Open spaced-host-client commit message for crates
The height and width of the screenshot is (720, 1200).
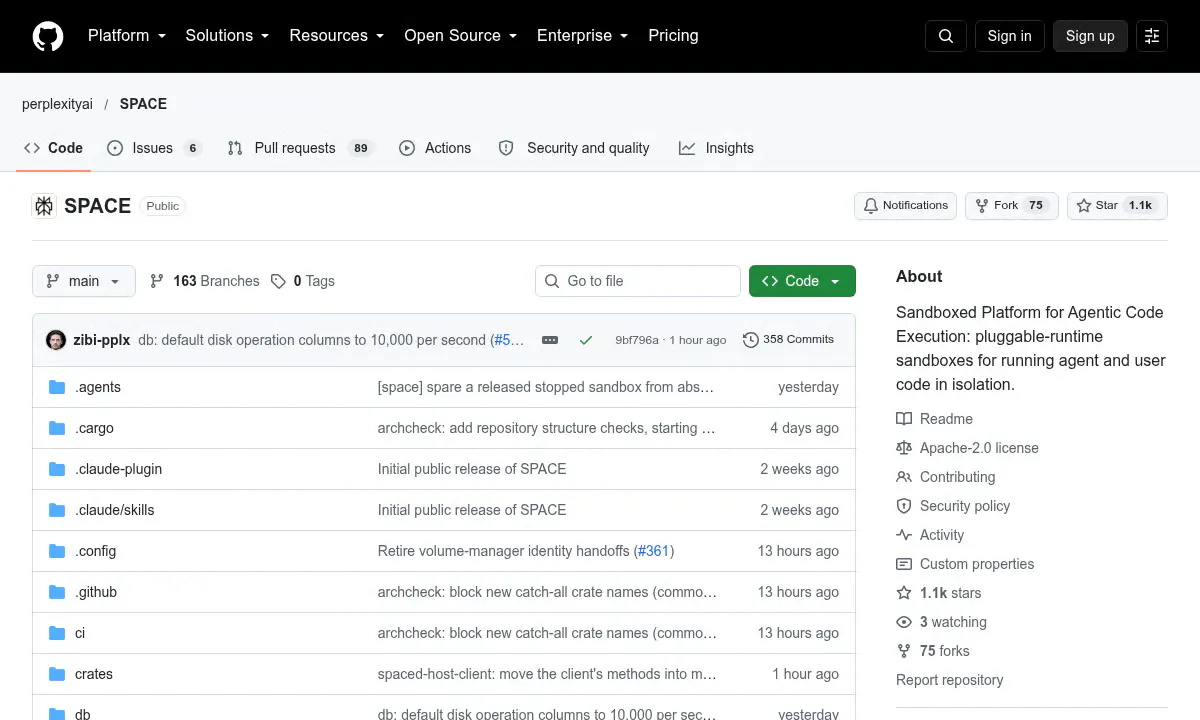point(547,674)
